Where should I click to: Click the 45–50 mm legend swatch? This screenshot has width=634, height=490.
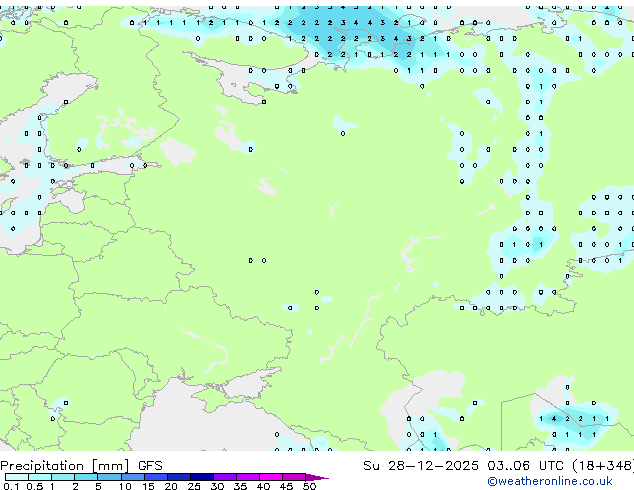click(294, 477)
